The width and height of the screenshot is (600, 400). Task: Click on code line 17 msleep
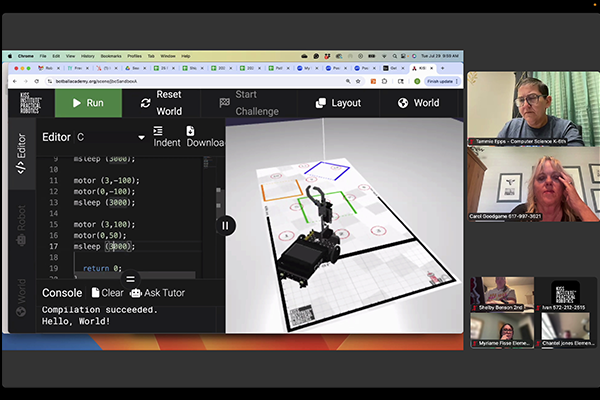pos(105,246)
